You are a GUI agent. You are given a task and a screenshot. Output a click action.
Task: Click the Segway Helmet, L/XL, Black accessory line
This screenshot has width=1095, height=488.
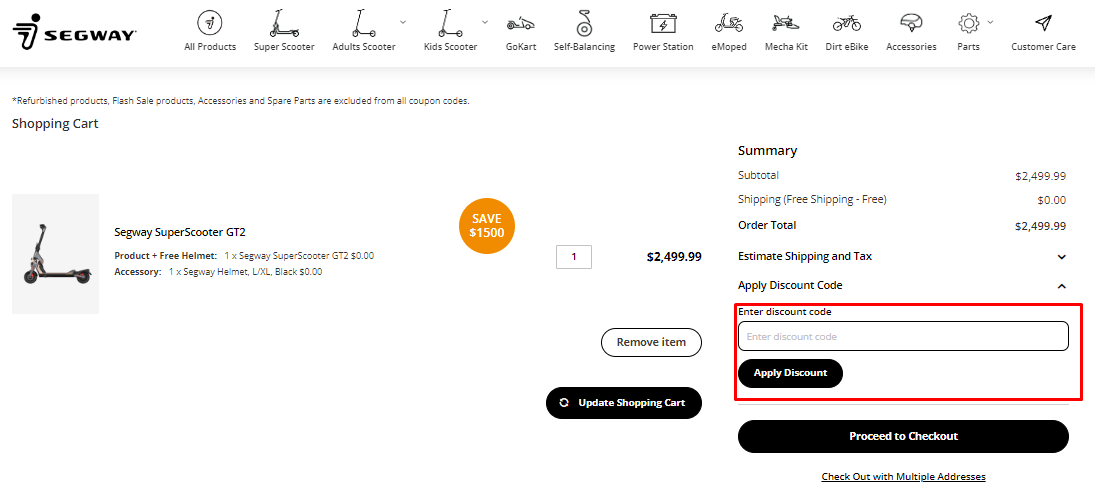pyautogui.click(x=219, y=272)
